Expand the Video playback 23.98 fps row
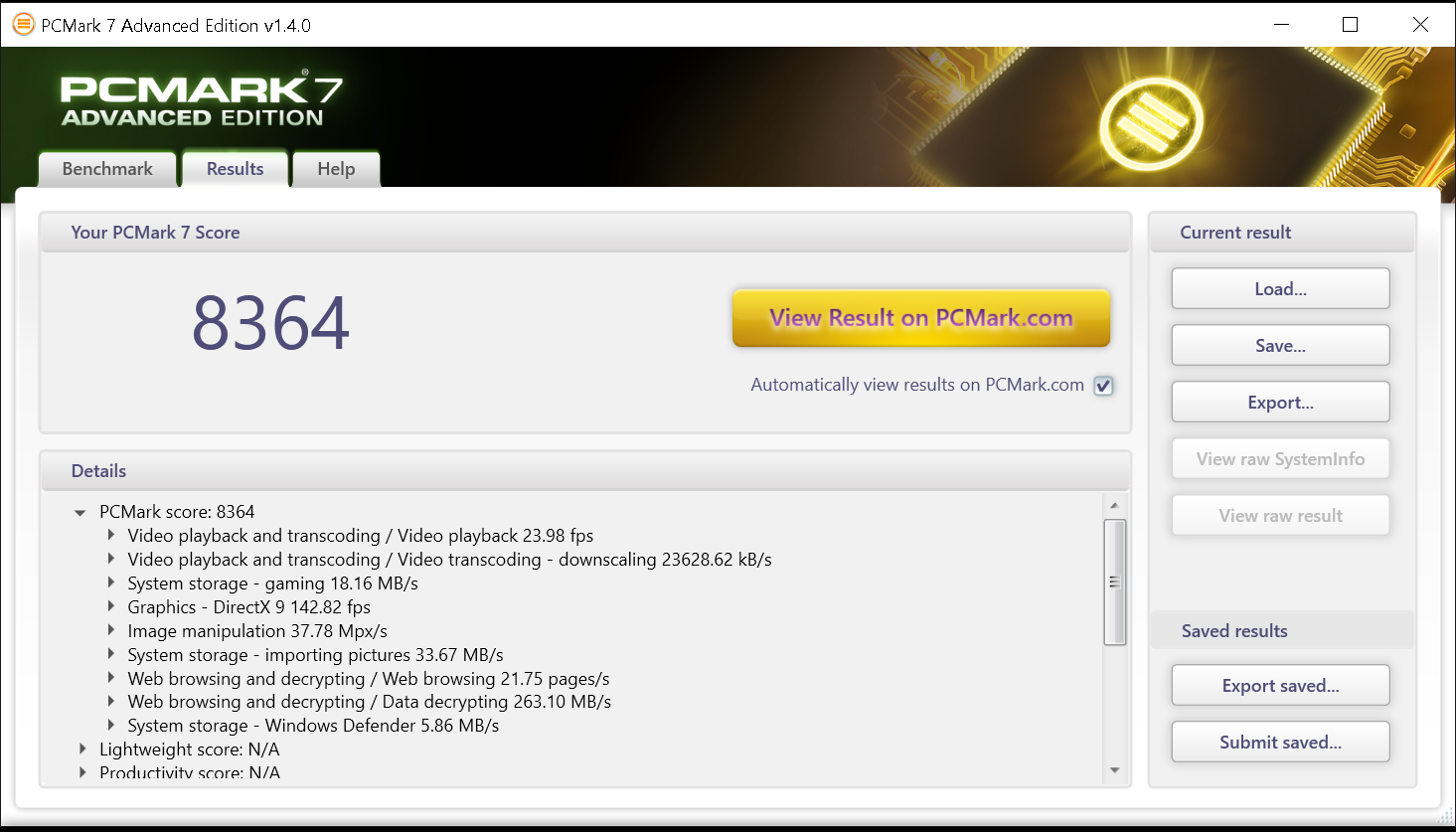Viewport: 1456px width, 832px height. [111, 535]
